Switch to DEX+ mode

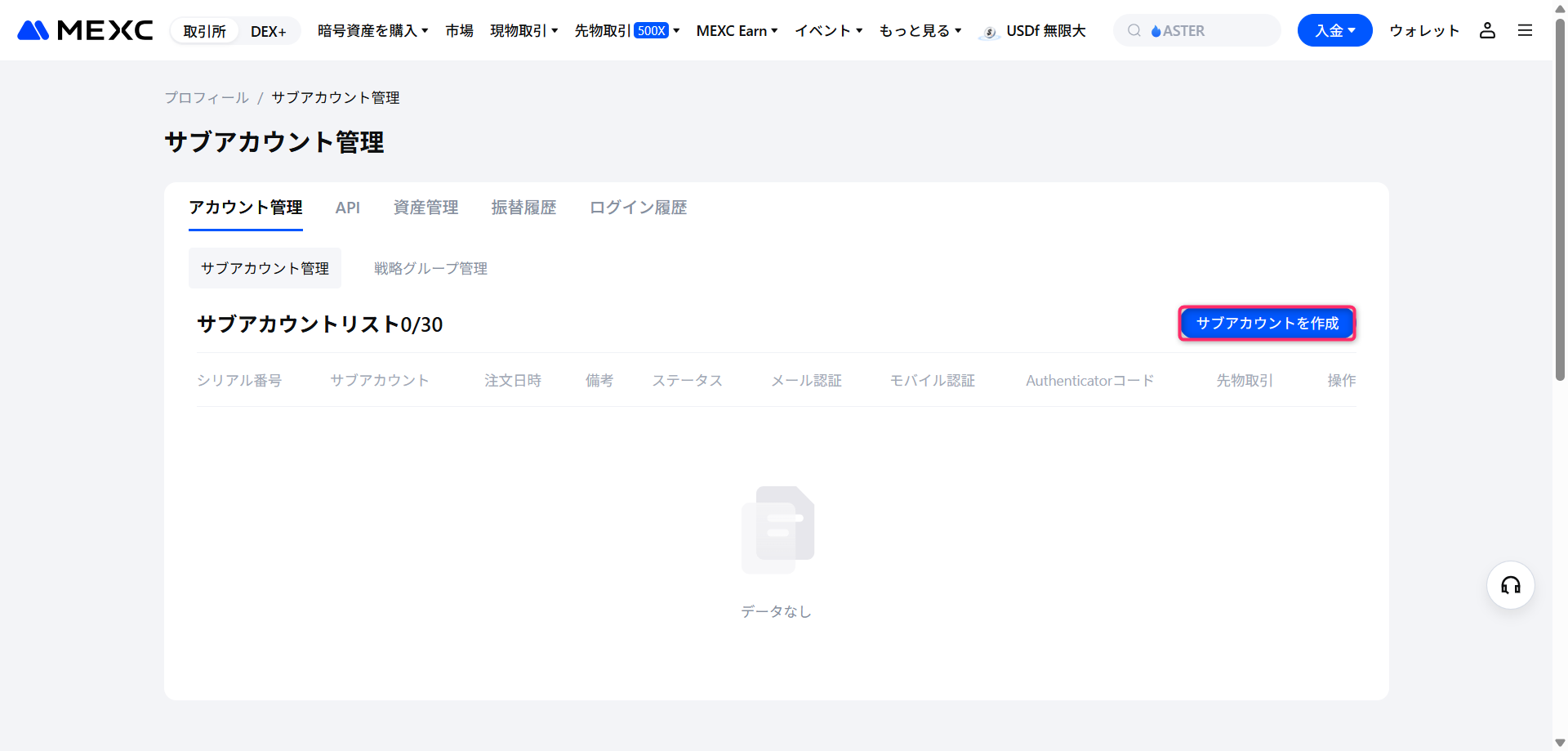[x=269, y=30]
